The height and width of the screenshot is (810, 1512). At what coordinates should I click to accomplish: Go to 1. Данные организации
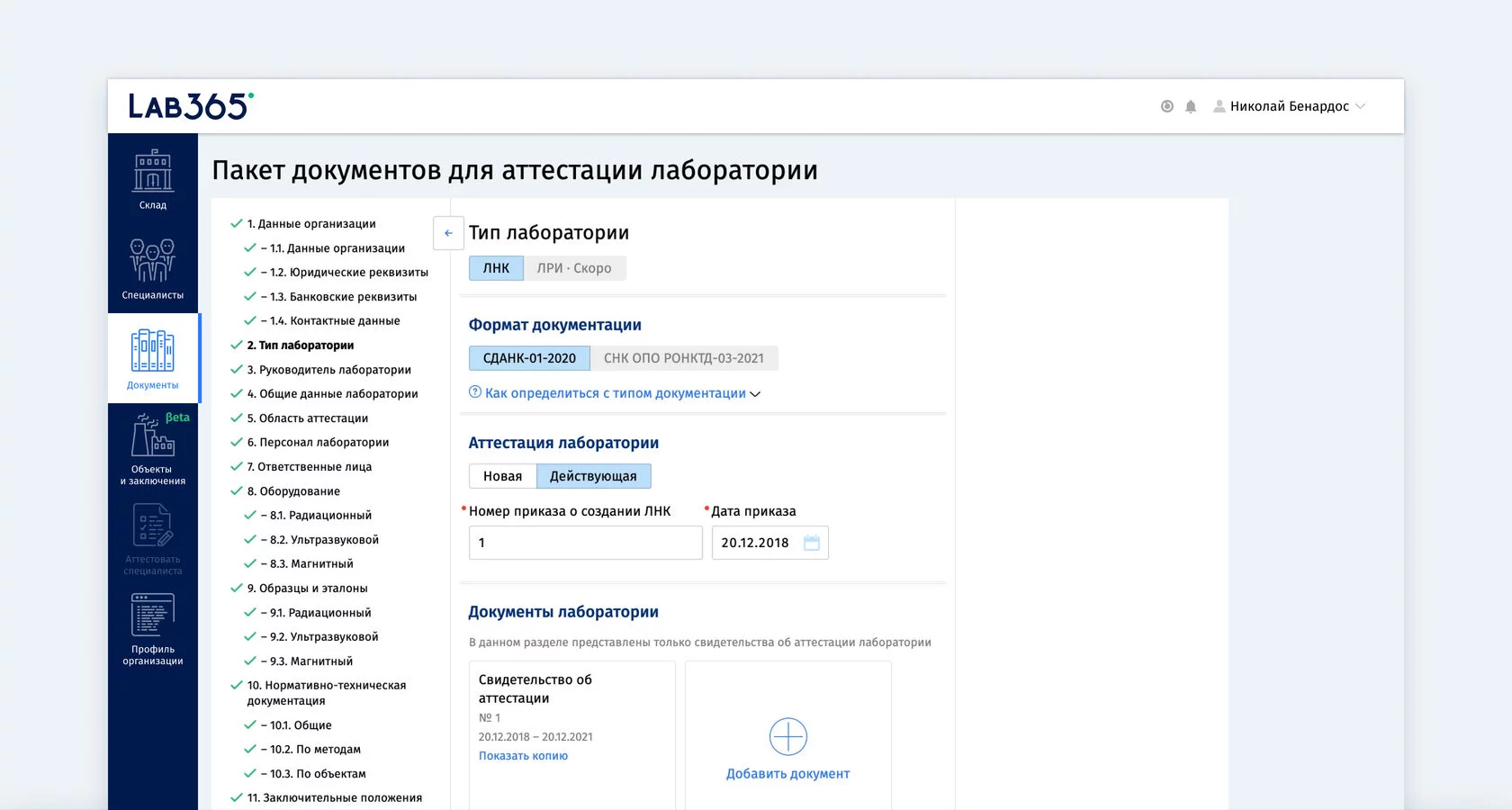(x=311, y=224)
